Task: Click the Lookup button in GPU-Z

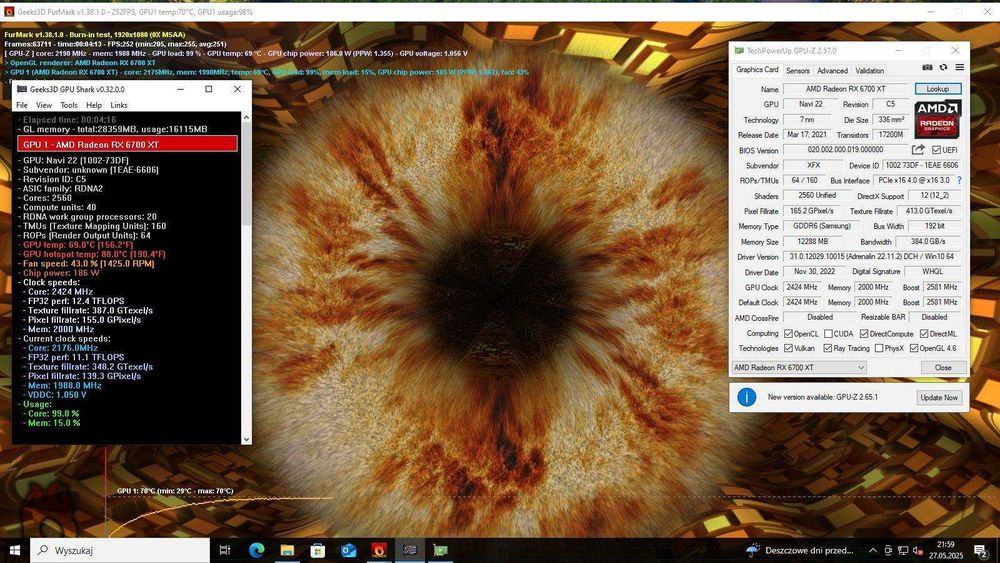Action: 938,89
